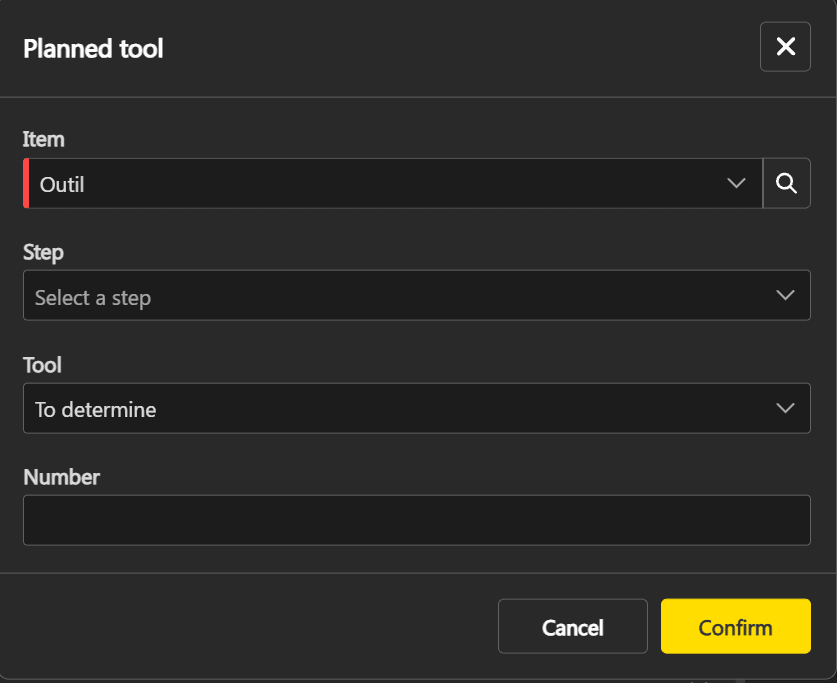Click blank header area beside the title

click(x=459, y=48)
